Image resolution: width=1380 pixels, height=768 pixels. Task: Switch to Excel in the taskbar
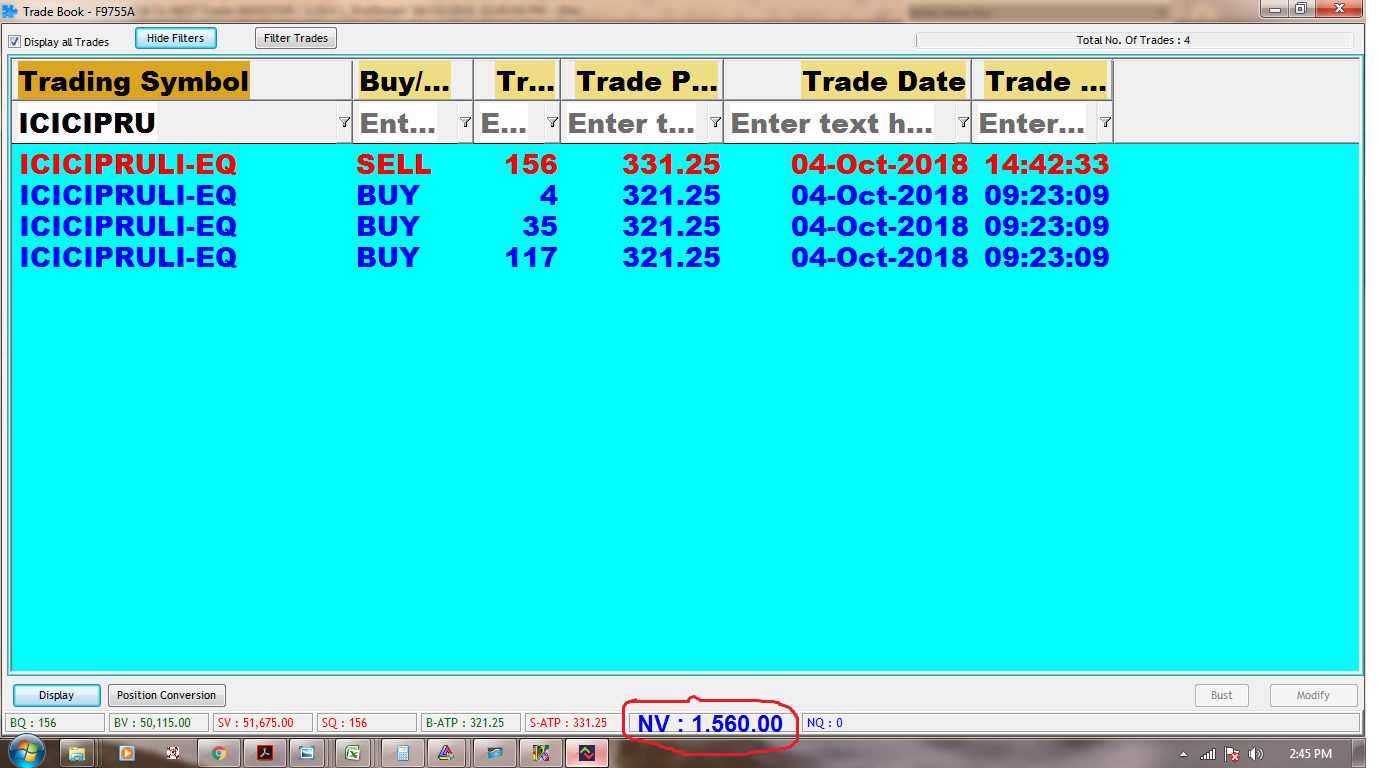(x=353, y=753)
